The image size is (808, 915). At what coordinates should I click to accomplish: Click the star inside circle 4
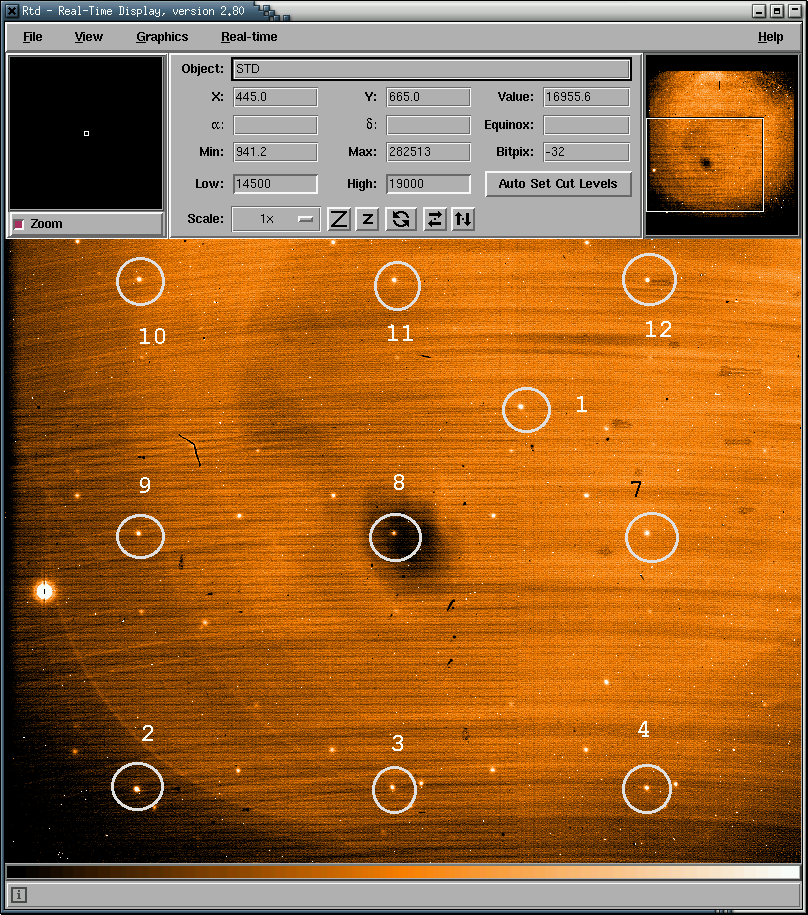pyautogui.click(x=646, y=787)
